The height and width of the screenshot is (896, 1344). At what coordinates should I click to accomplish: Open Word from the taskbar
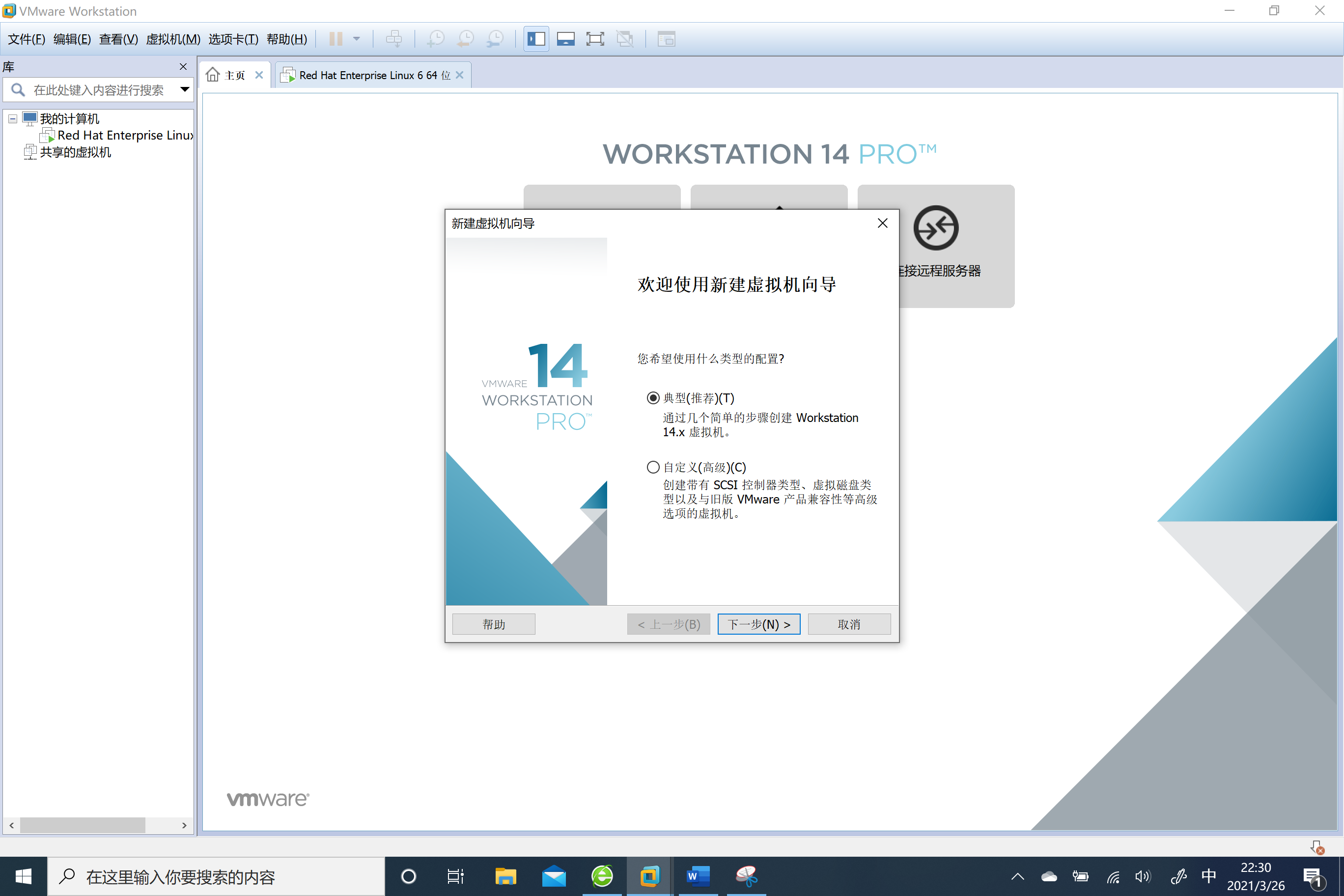pyautogui.click(x=698, y=875)
